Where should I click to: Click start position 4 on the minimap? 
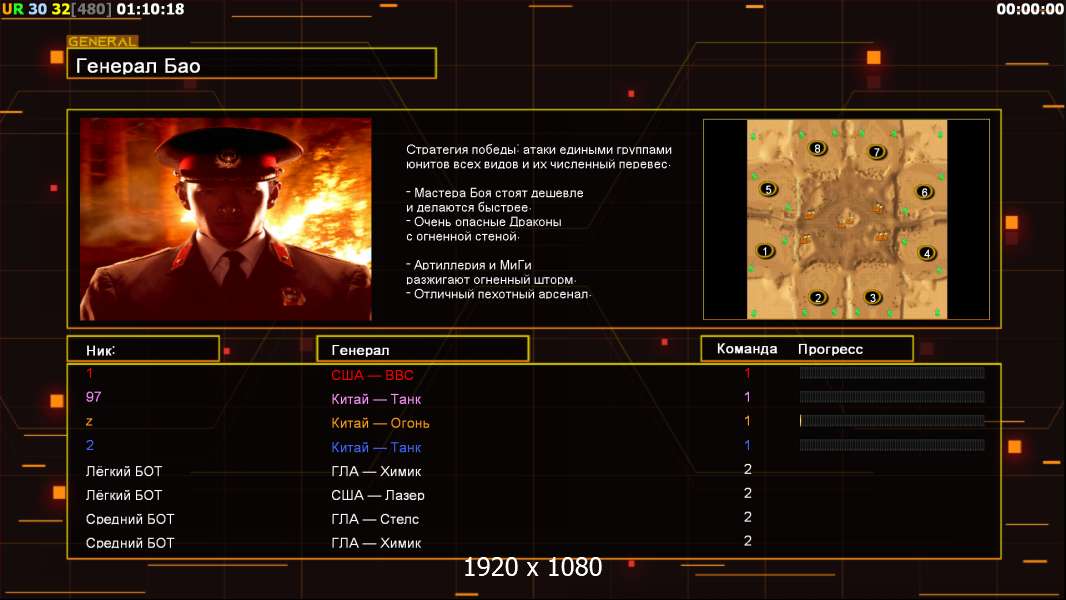click(x=927, y=253)
